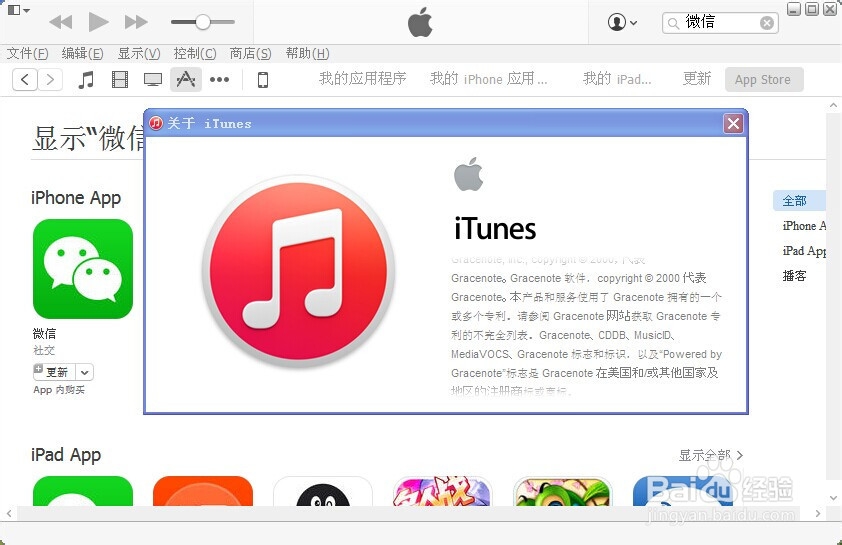Open the 编辑(E) menu
Image resolution: width=842 pixels, height=545 pixels.
tap(82, 53)
